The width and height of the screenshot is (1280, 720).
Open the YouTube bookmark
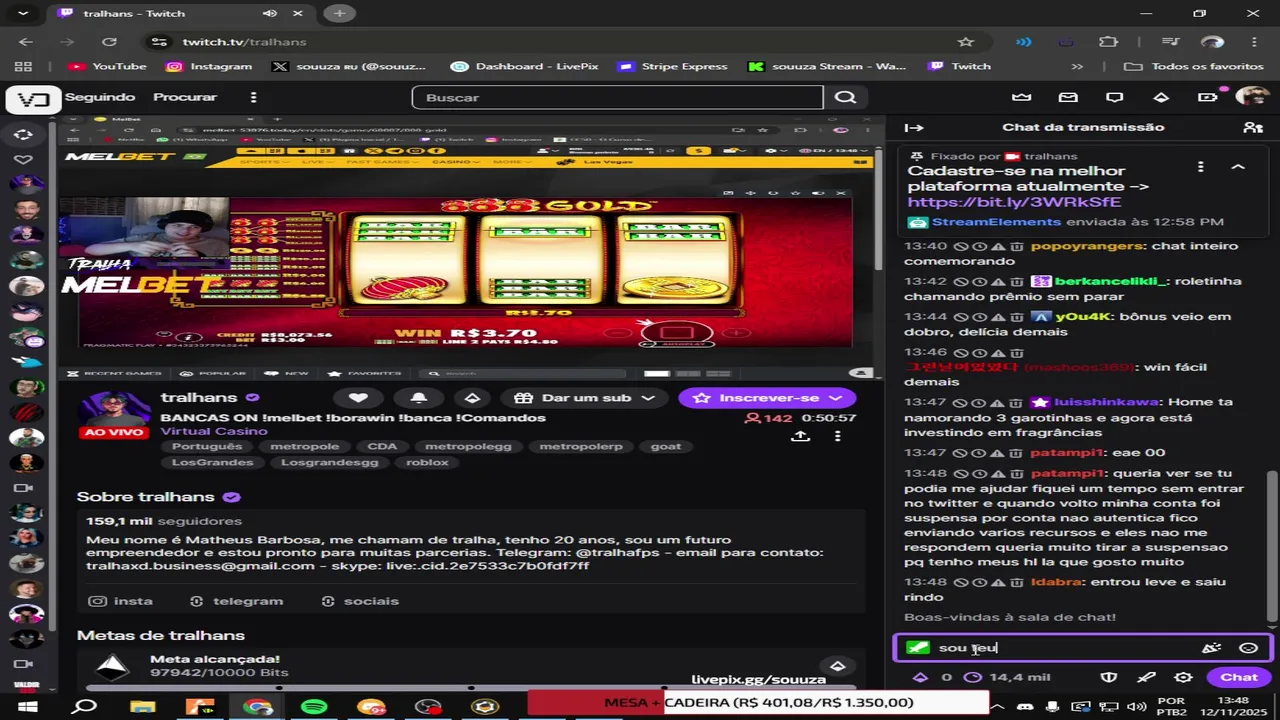107,66
